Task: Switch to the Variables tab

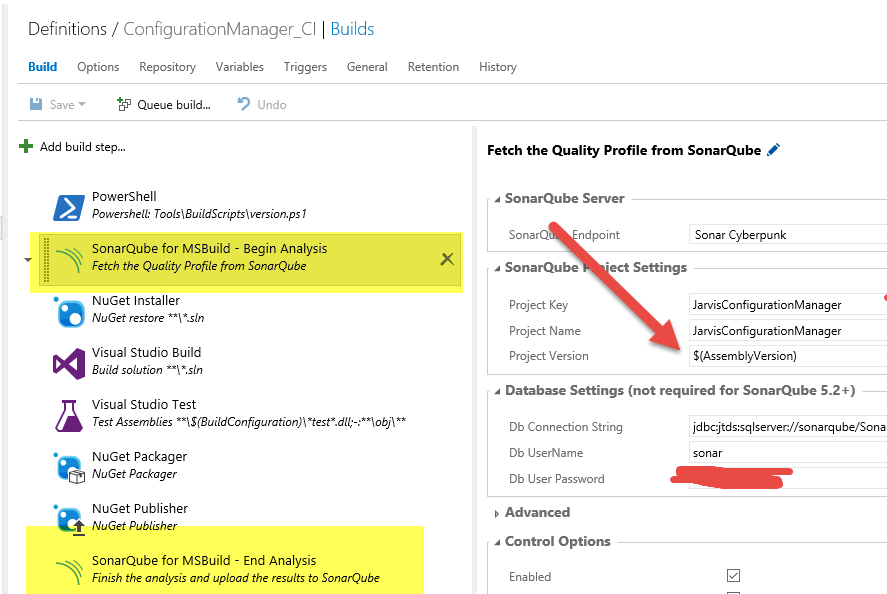Action: click(x=239, y=67)
